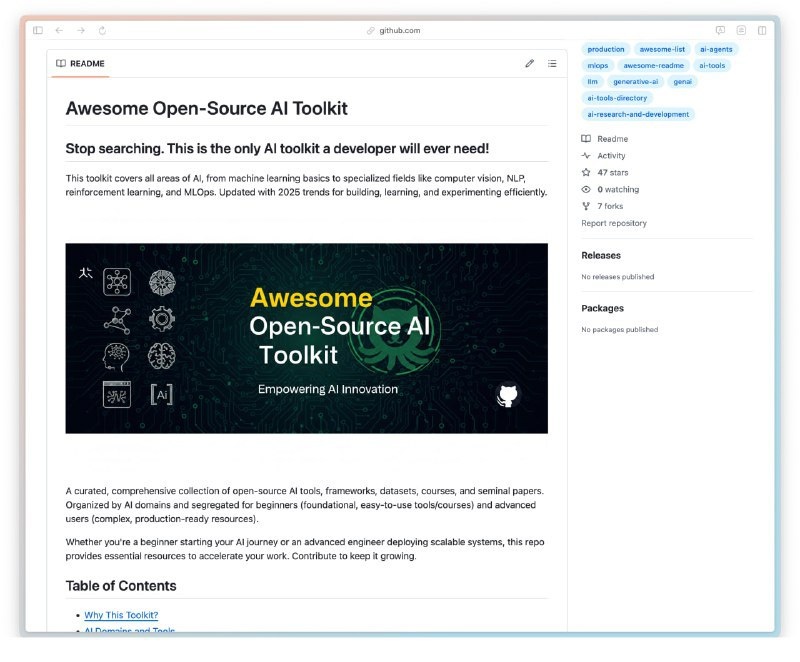Open the ai-tools topic tag
800x662 pixels.
712,65
